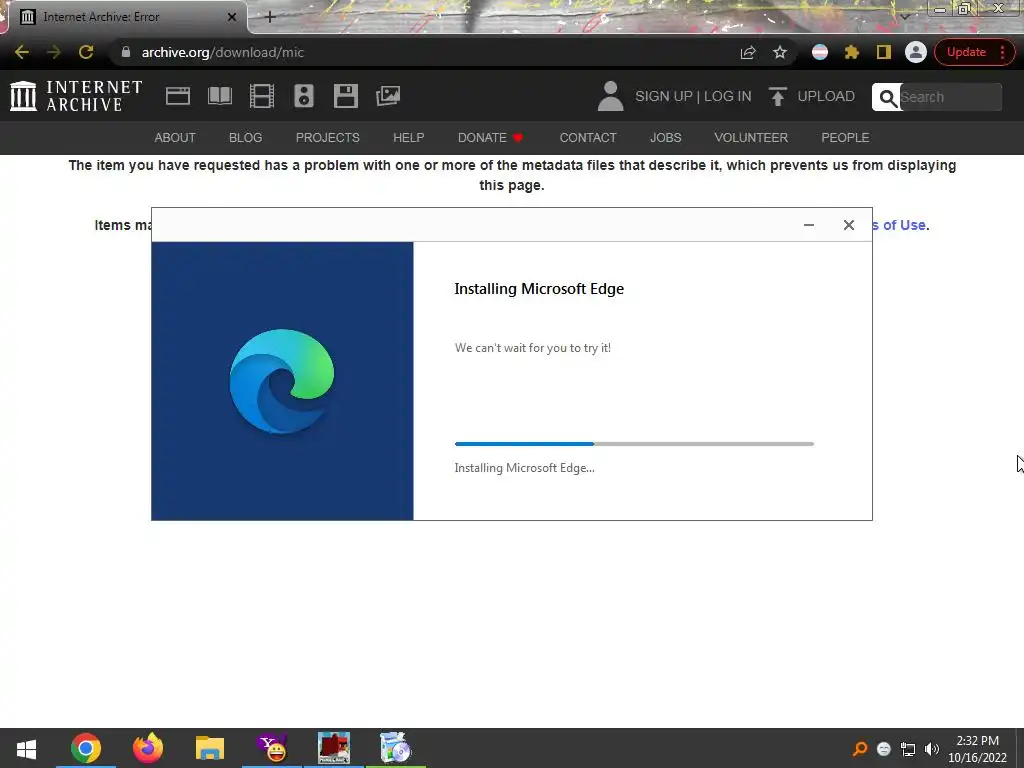Viewport: 1024px width, 768px height.
Task: Open the HELP menu item
Action: (409, 138)
